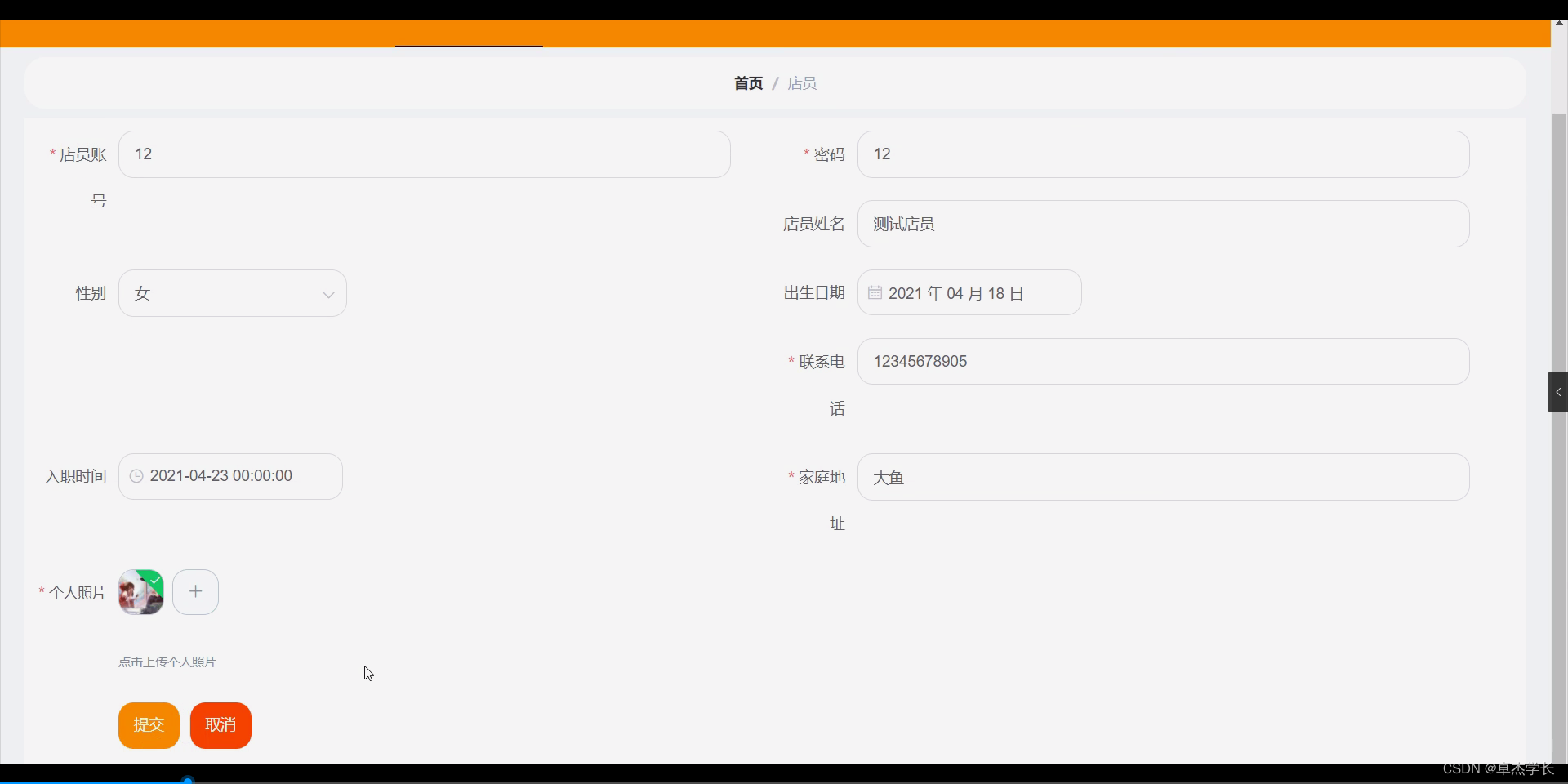Focus the 密码 password input field
Image resolution: width=1568 pixels, height=784 pixels.
point(1163,154)
